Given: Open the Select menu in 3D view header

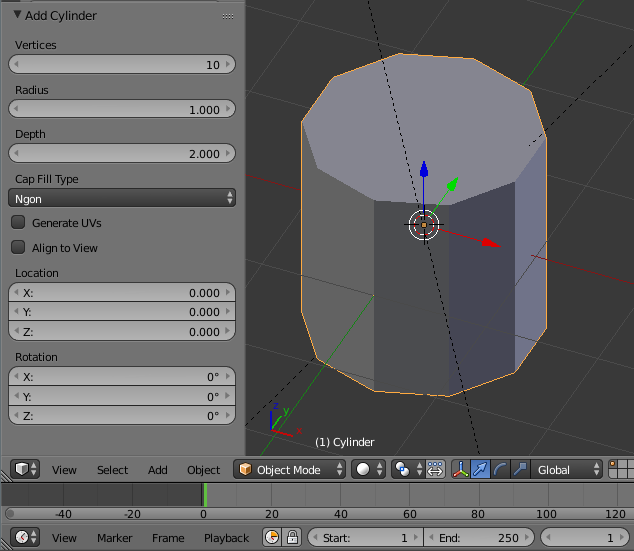Looking at the screenshot, I should (x=112, y=469).
